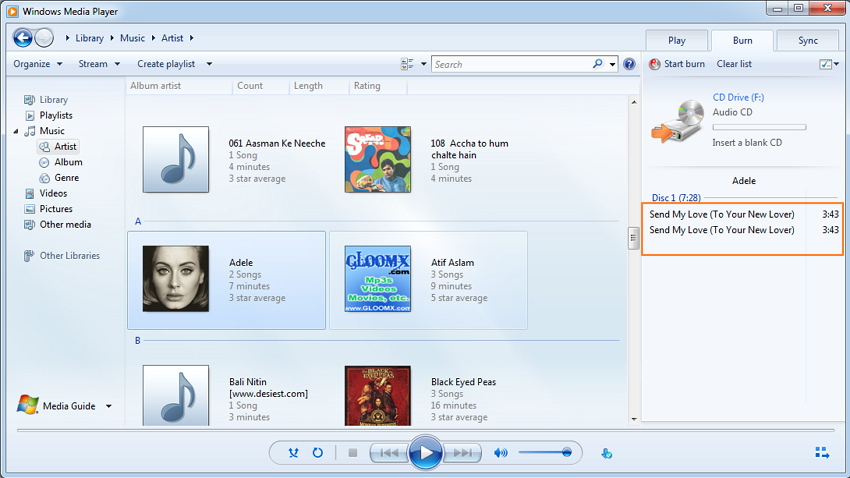The image size is (850, 478).
Task: Switch to the Play tab
Action: [677, 40]
